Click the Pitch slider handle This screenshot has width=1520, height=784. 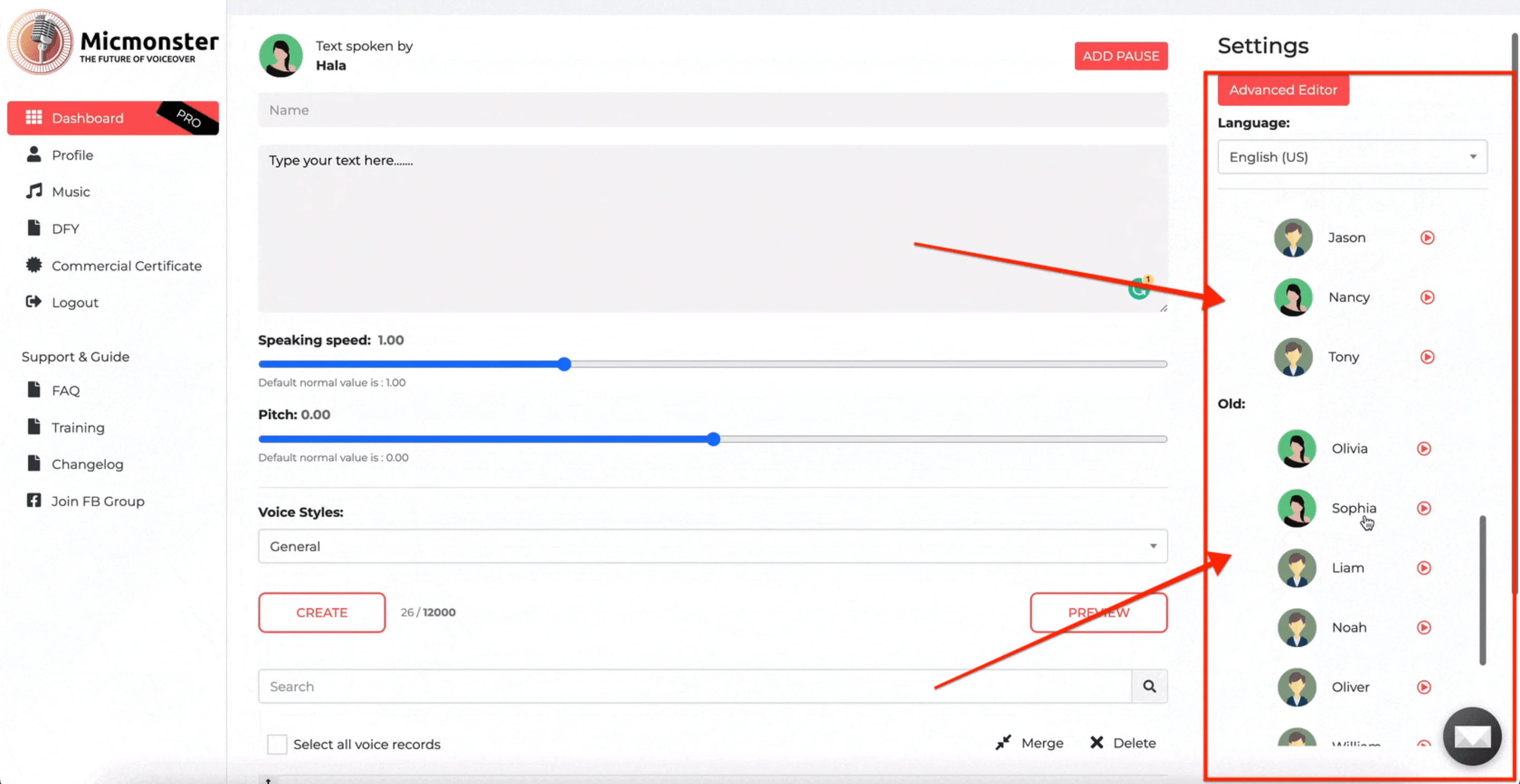click(714, 439)
